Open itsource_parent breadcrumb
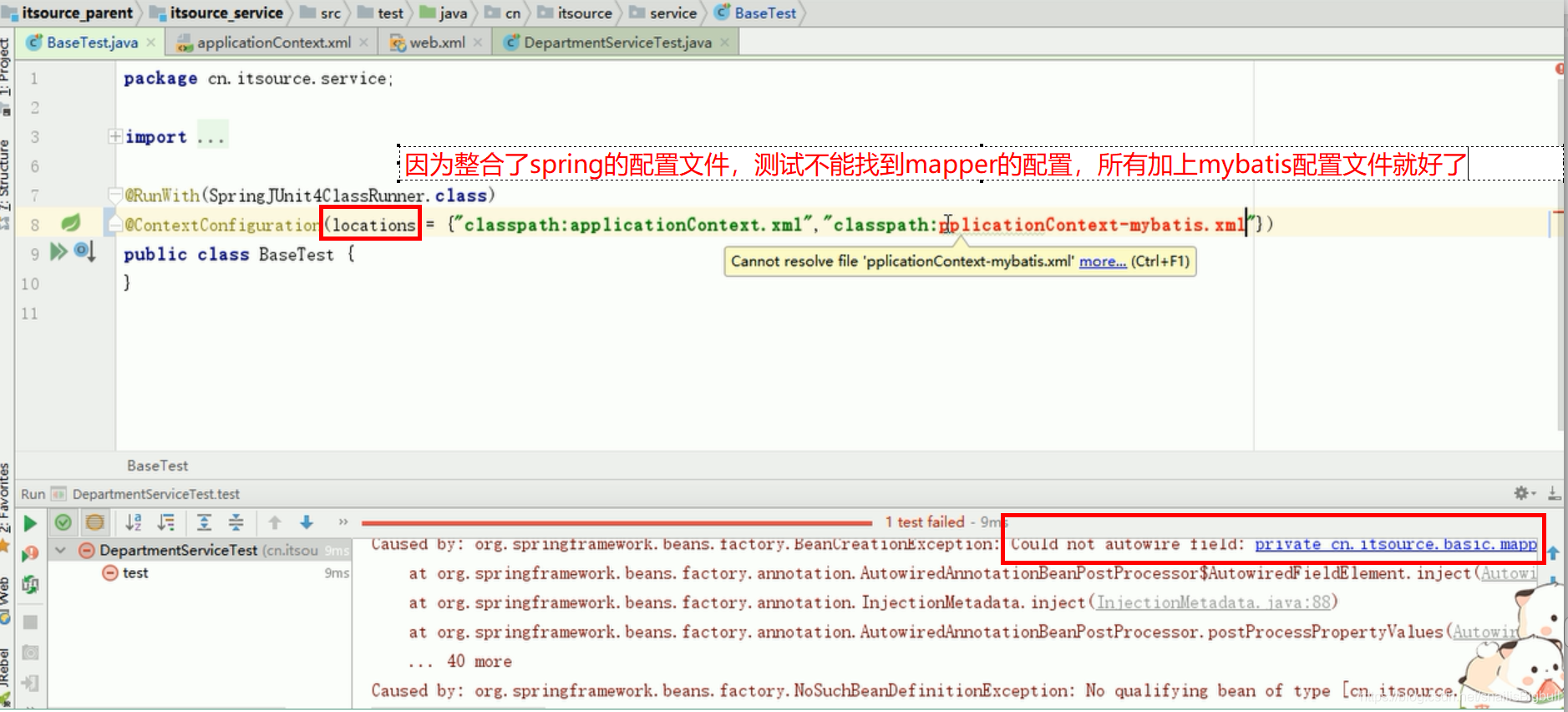Image resolution: width=1568 pixels, height=712 pixels. coord(69,13)
